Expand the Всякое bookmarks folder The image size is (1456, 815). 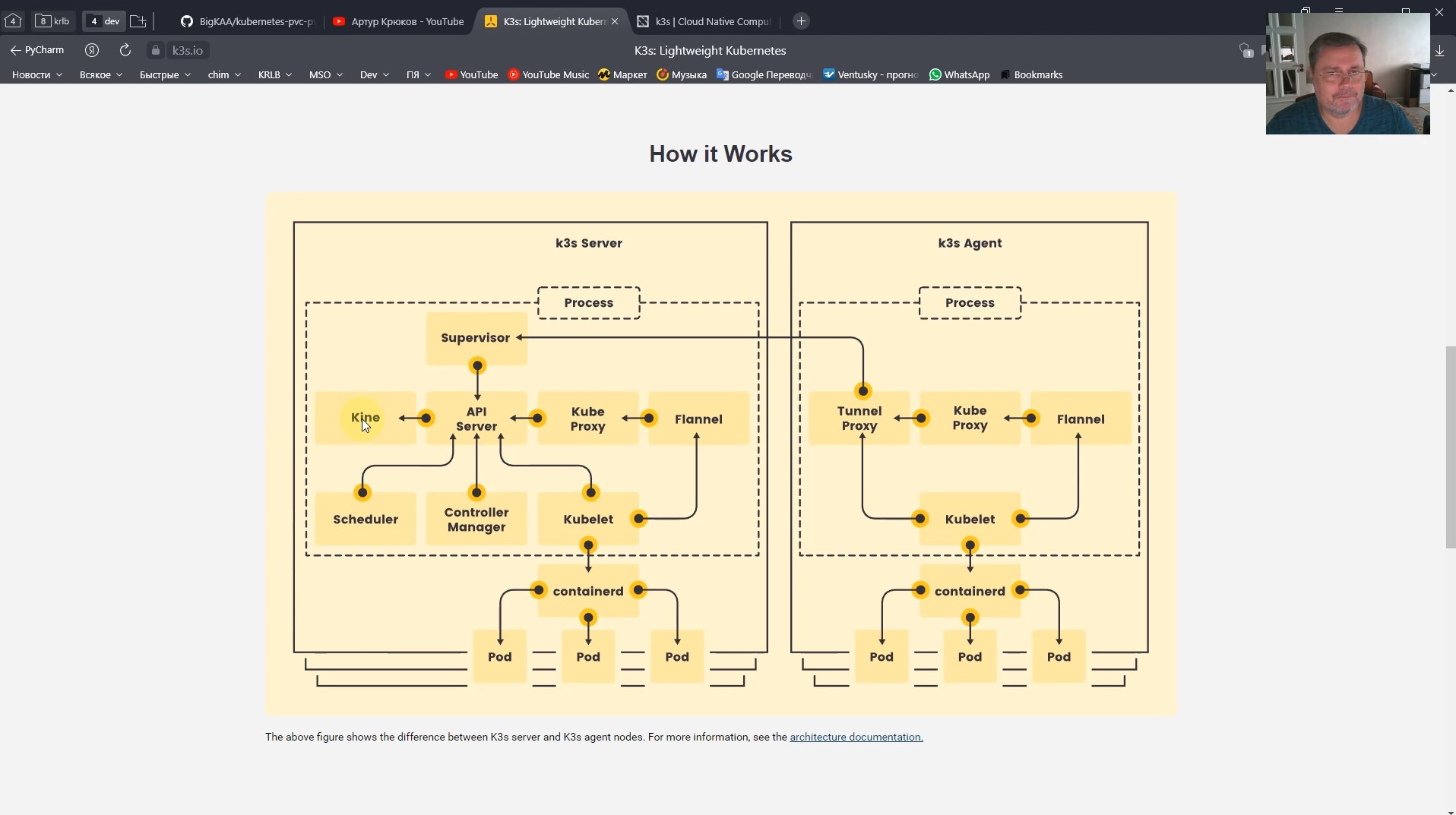[101, 74]
